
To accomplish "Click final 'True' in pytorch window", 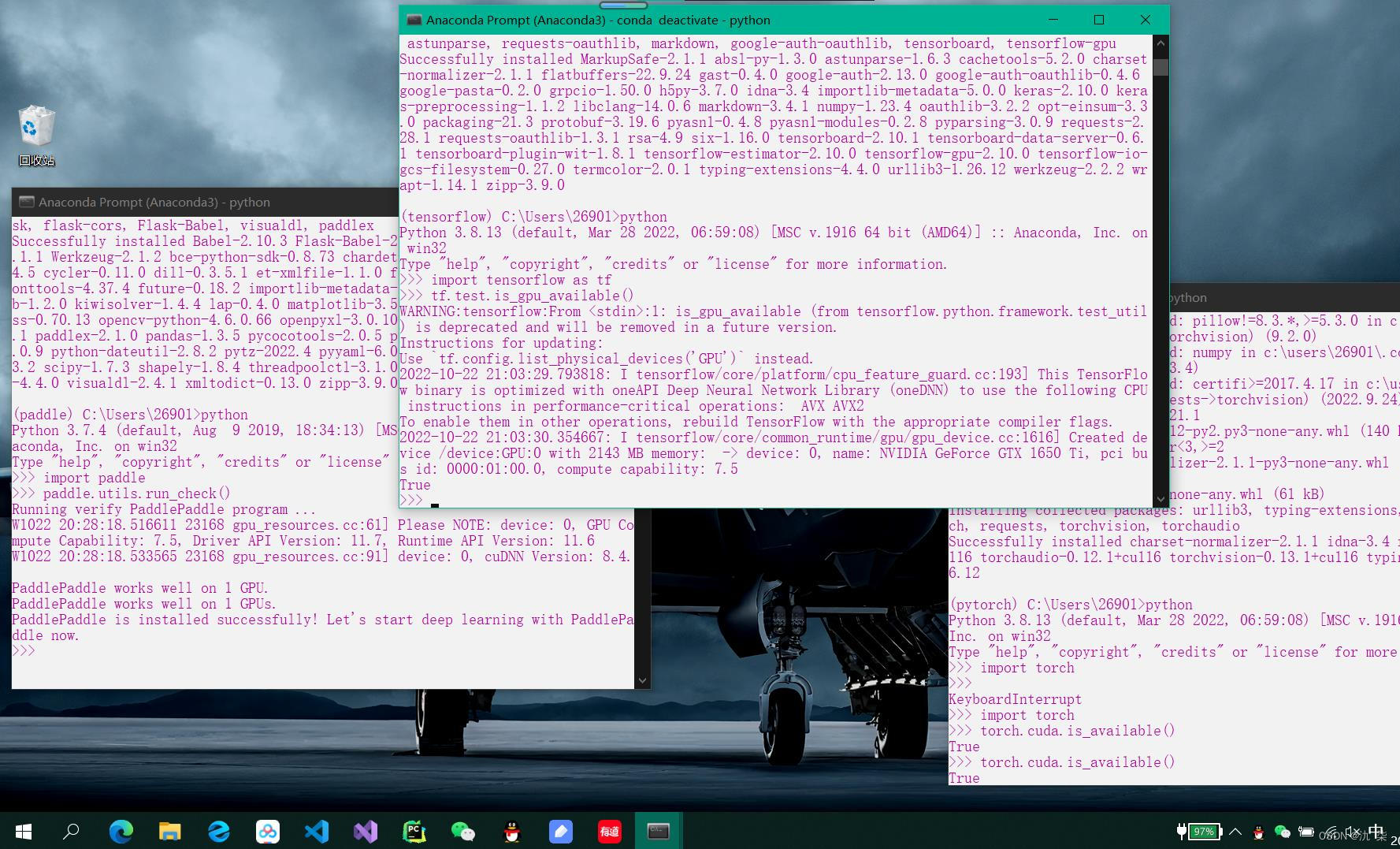I will (964, 778).
